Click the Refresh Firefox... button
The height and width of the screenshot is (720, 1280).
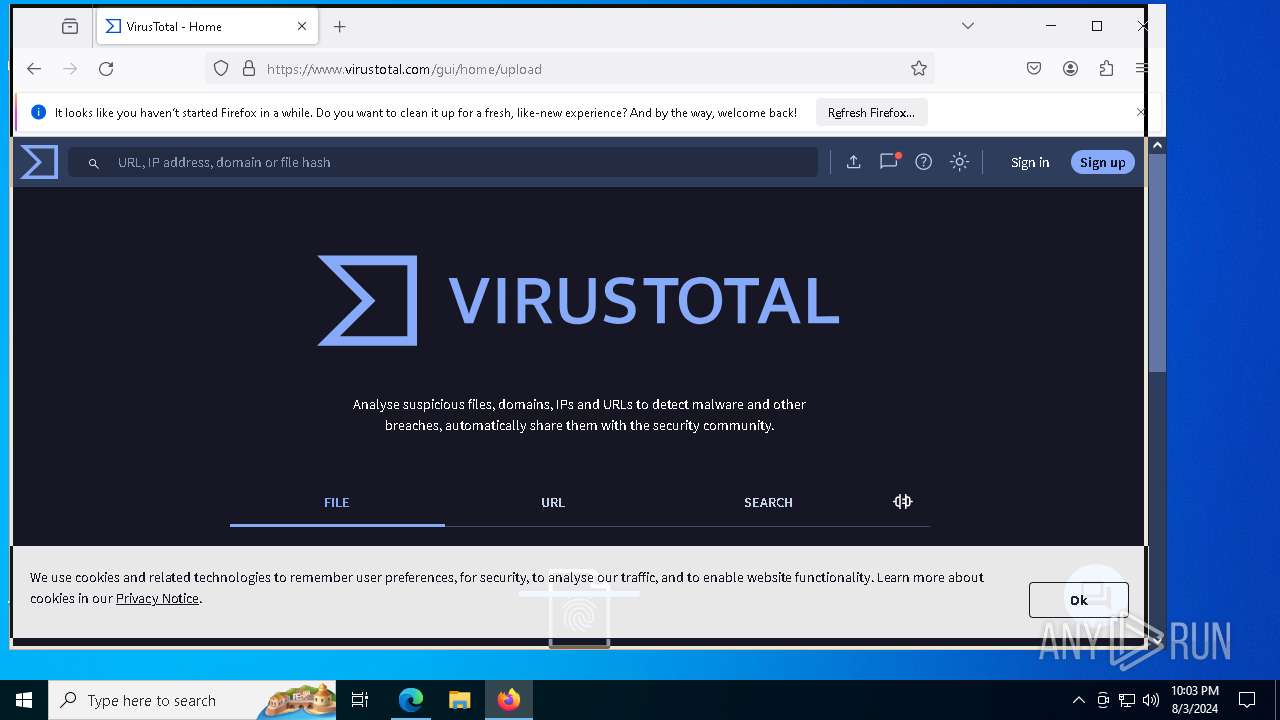(871, 113)
